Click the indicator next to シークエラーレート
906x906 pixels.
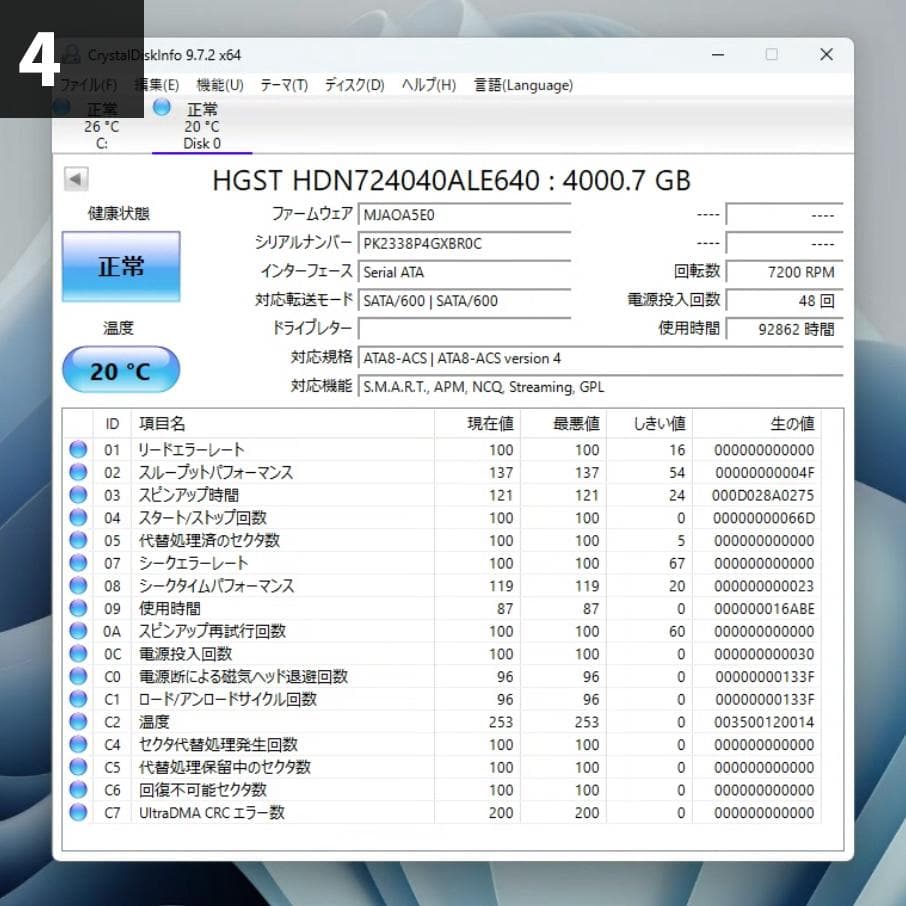click(78, 563)
